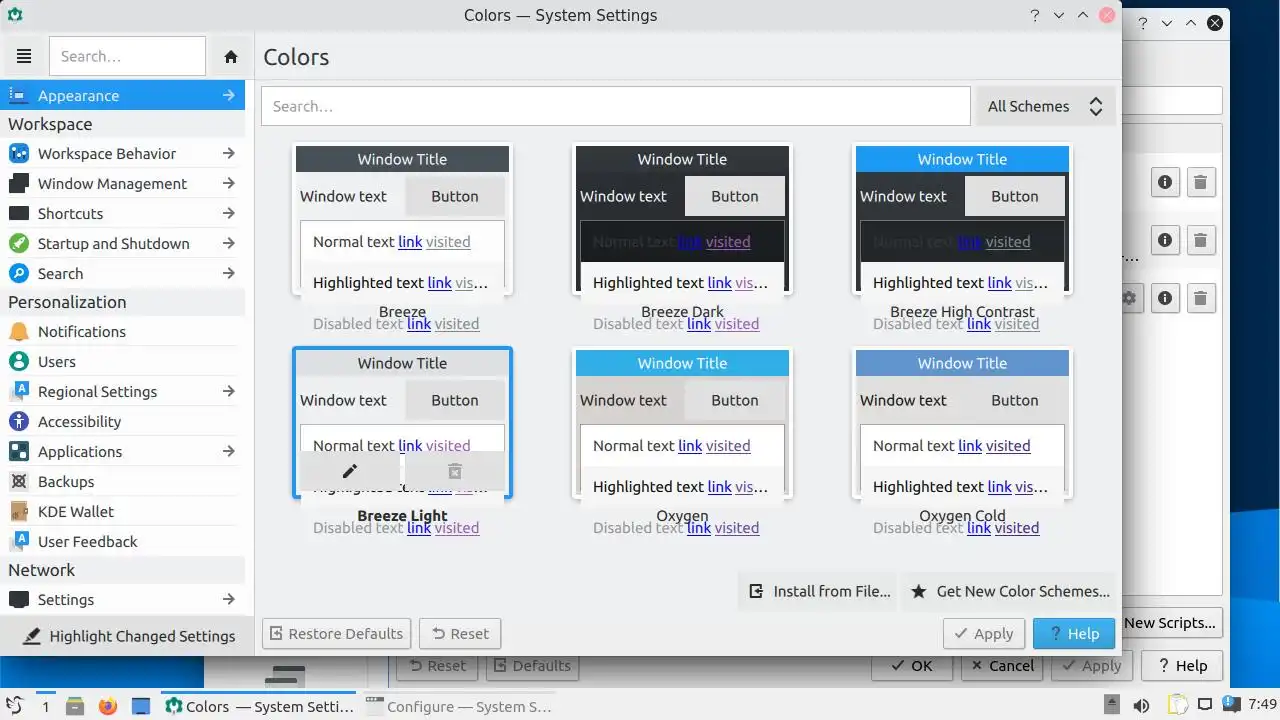The image size is (1280, 720).
Task: Open the hamburger menu in System Settings
Action: 24,57
